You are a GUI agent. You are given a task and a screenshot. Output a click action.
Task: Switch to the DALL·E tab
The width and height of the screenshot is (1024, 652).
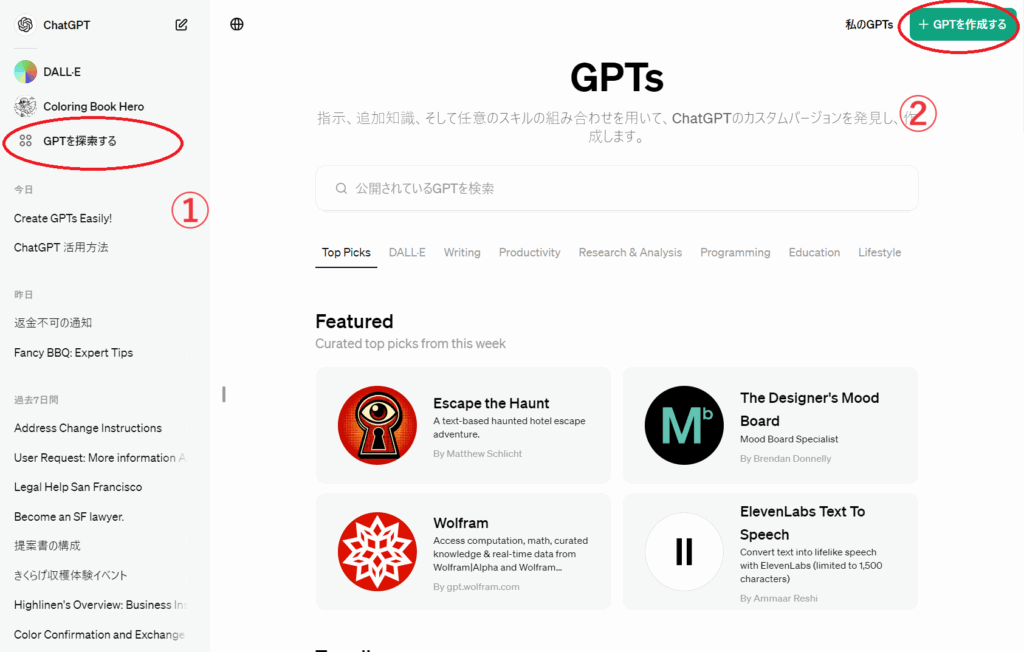click(407, 252)
